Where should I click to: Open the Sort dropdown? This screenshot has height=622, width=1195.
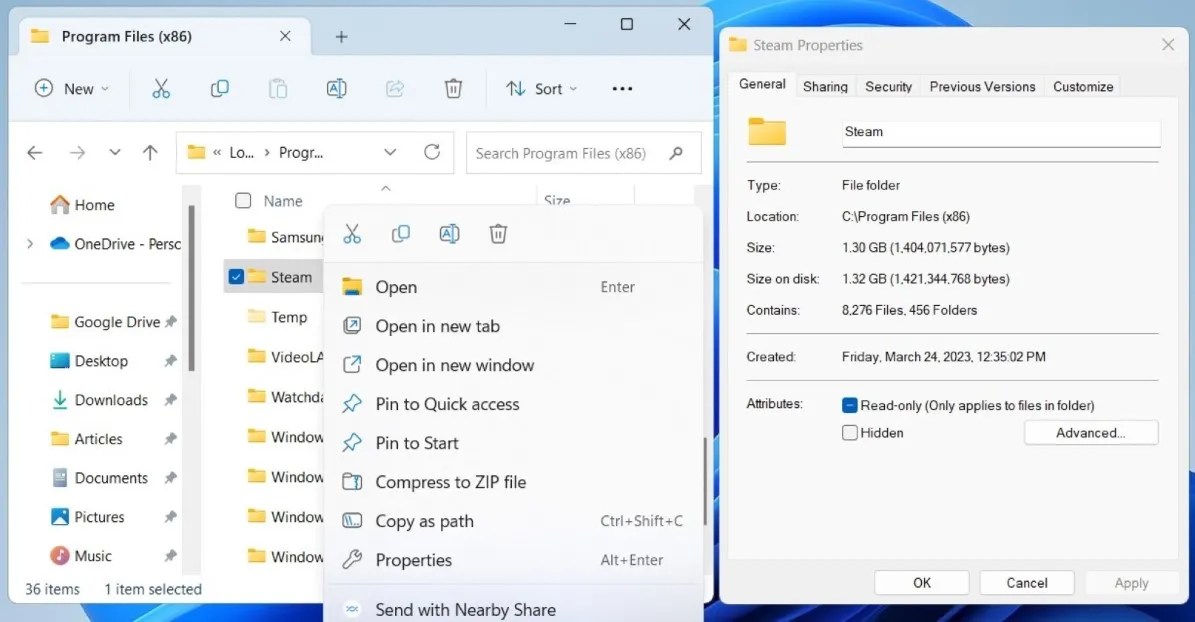coord(541,88)
